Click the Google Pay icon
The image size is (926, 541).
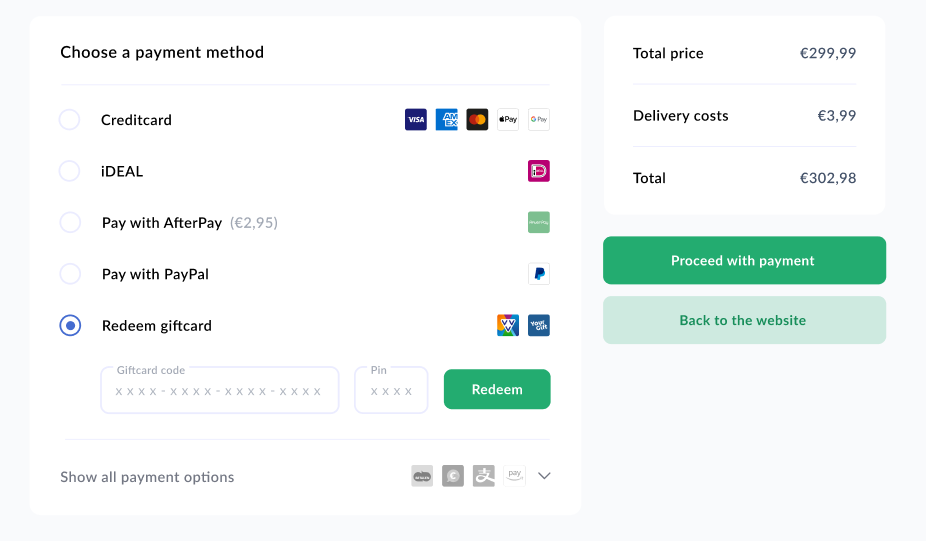(x=539, y=119)
